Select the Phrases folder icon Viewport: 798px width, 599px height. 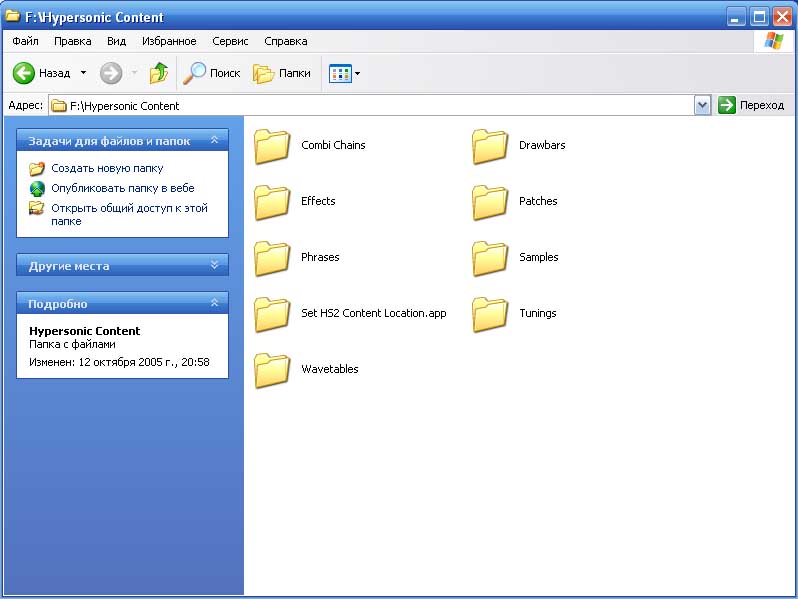272,258
